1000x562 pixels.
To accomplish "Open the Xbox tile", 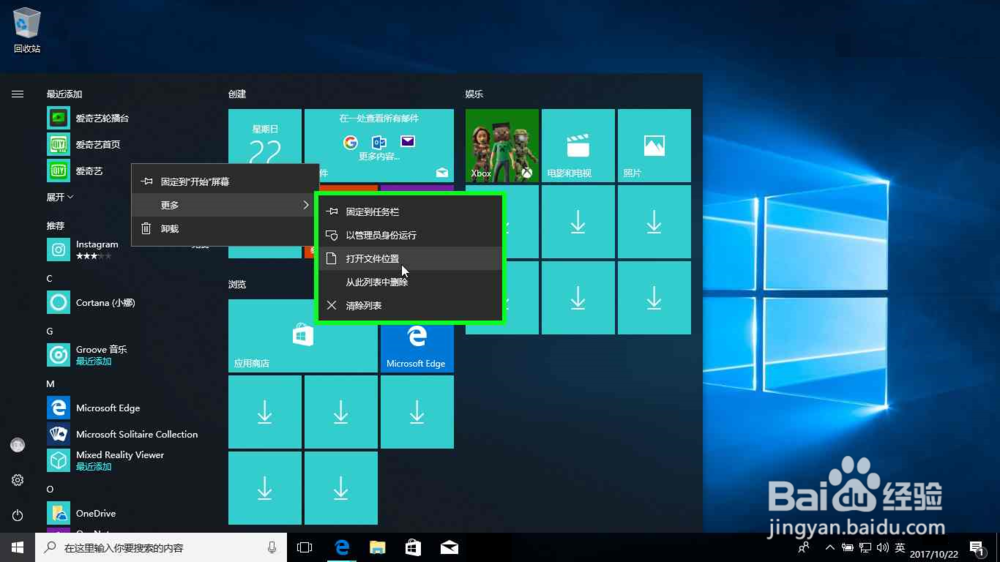I will (x=502, y=145).
